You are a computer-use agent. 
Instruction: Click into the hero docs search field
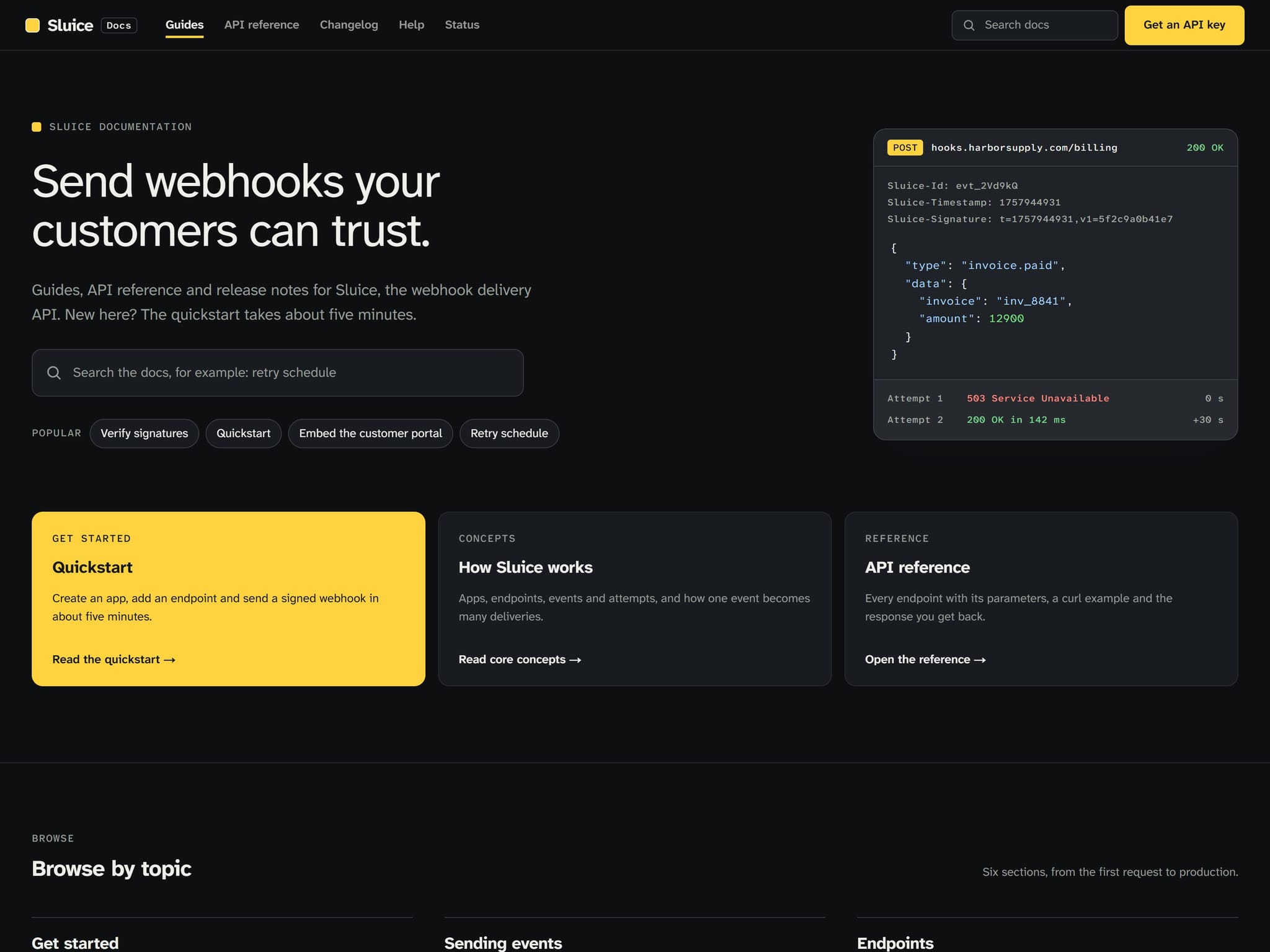point(277,372)
